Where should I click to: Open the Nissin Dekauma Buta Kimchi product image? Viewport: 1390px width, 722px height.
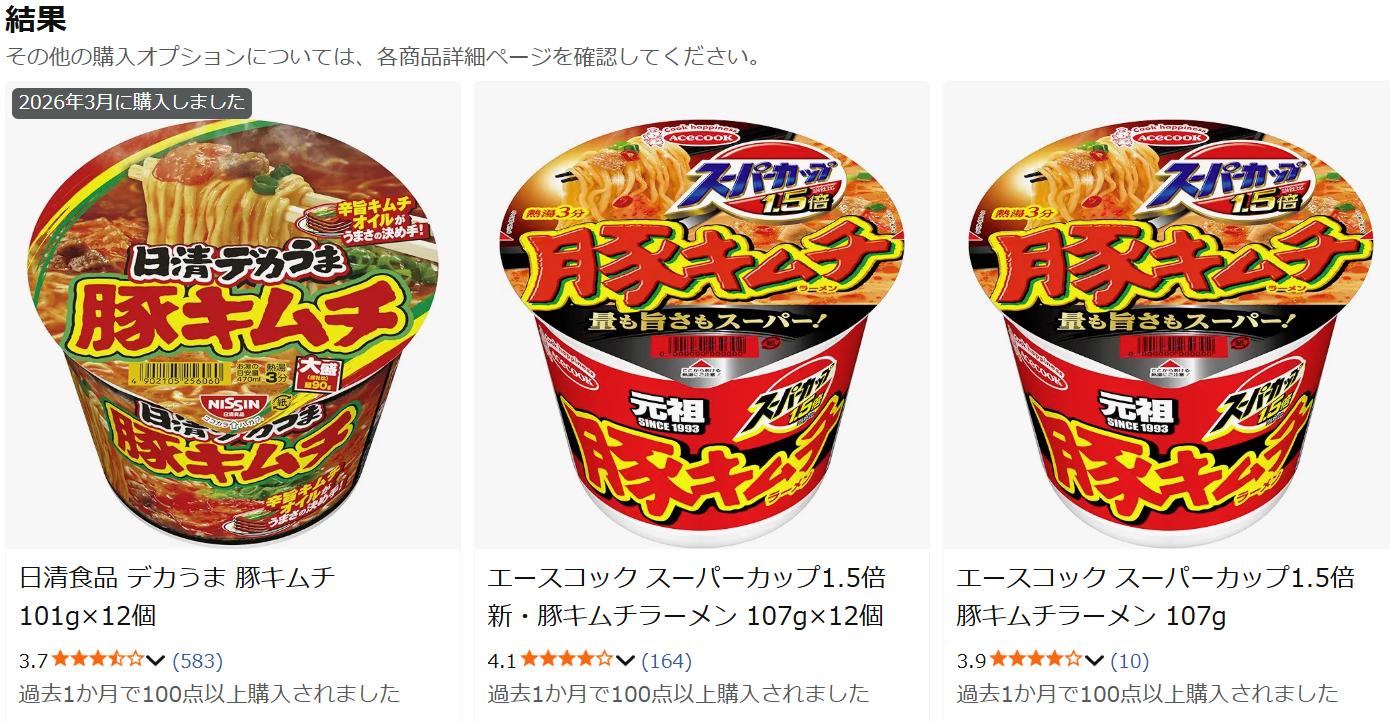233,315
